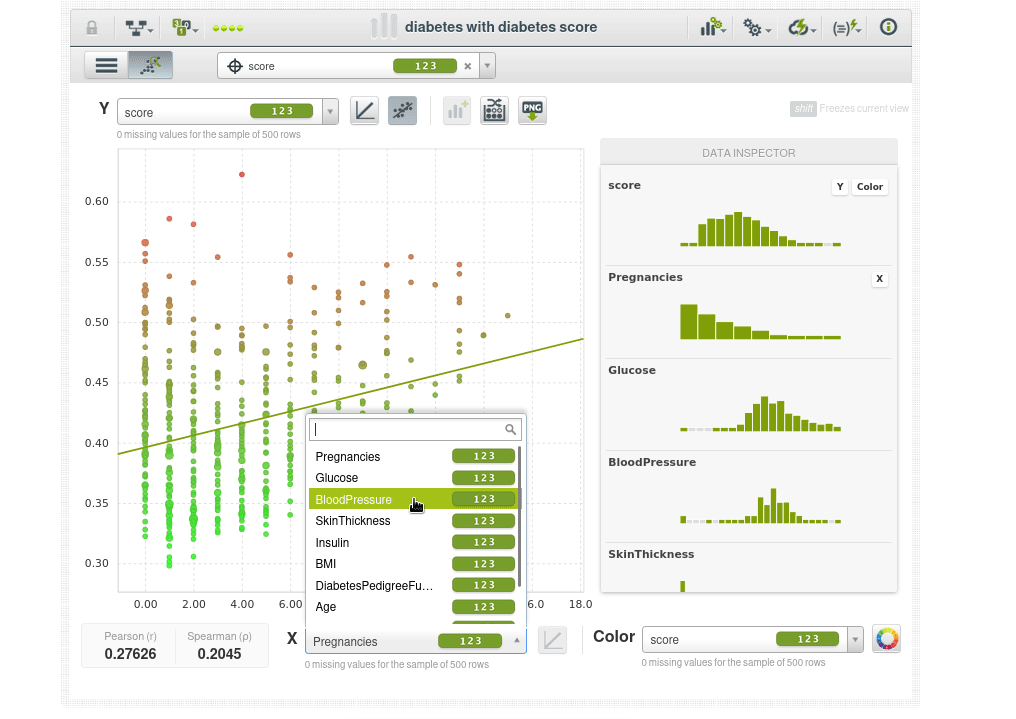Expand the Color field dropdown

click(855, 640)
